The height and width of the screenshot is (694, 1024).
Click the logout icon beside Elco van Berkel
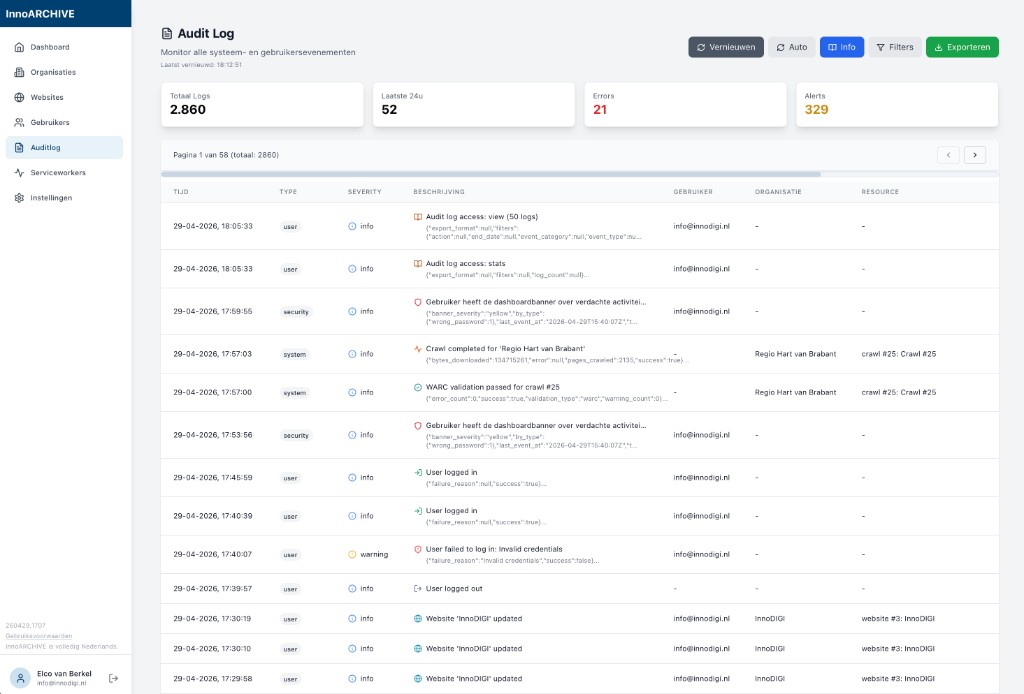coord(113,678)
